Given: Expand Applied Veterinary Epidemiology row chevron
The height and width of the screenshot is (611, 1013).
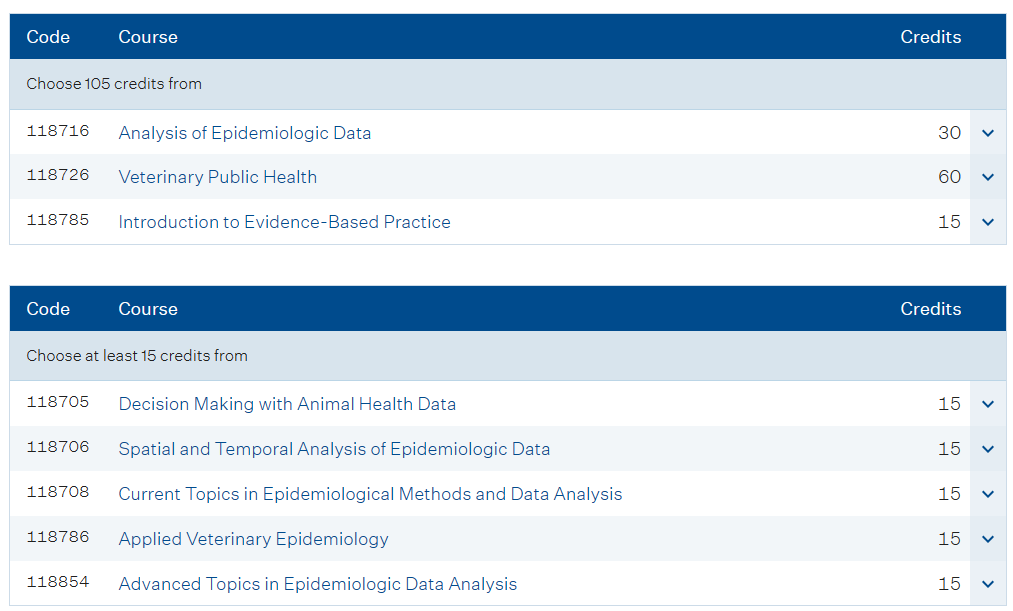Looking at the screenshot, I should click(988, 539).
